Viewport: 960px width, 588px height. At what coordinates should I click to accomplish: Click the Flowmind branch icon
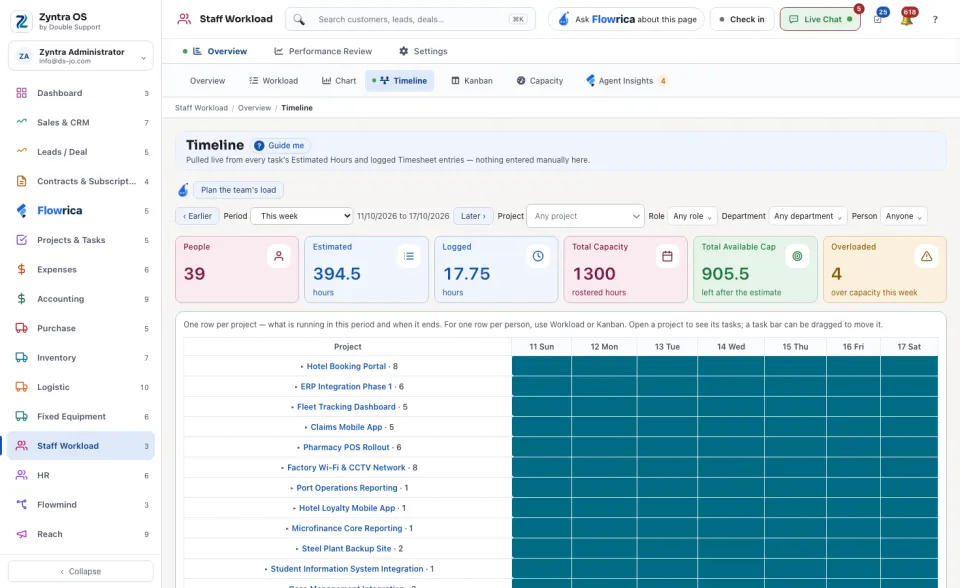tap(21, 504)
